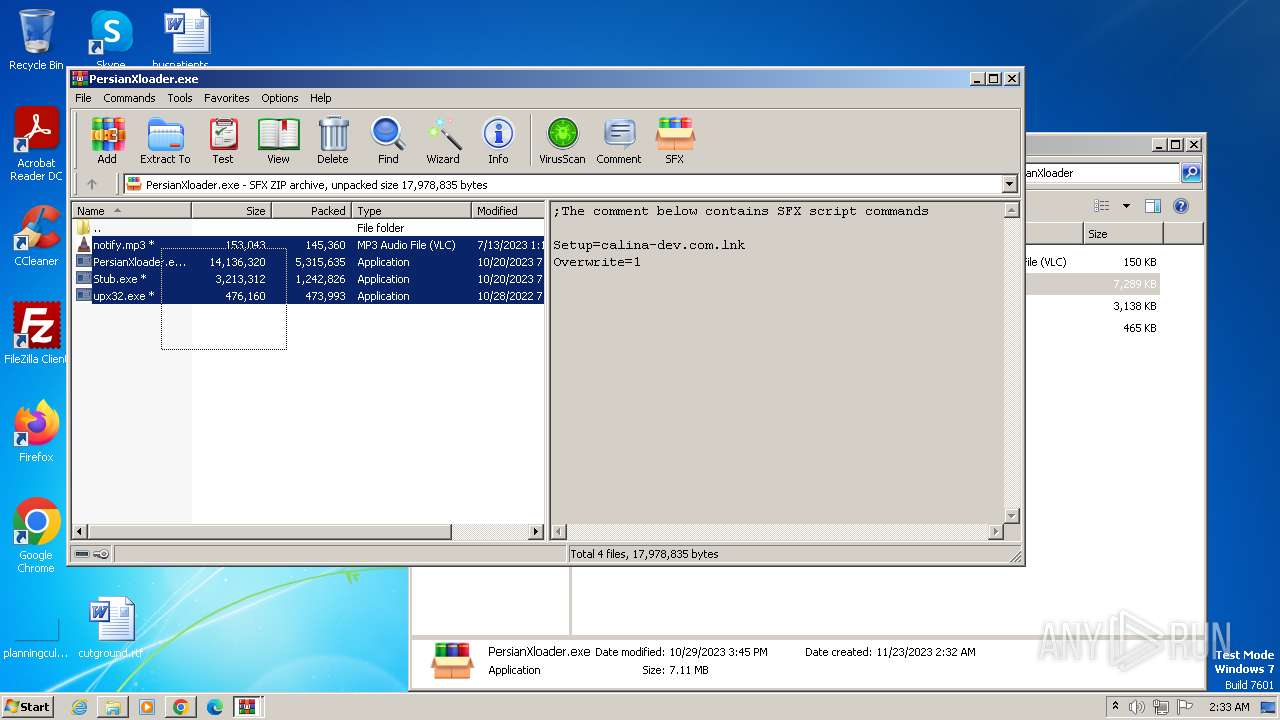
Task: Select notify.mp3 in the file list
Action: (x=308, y=245)
